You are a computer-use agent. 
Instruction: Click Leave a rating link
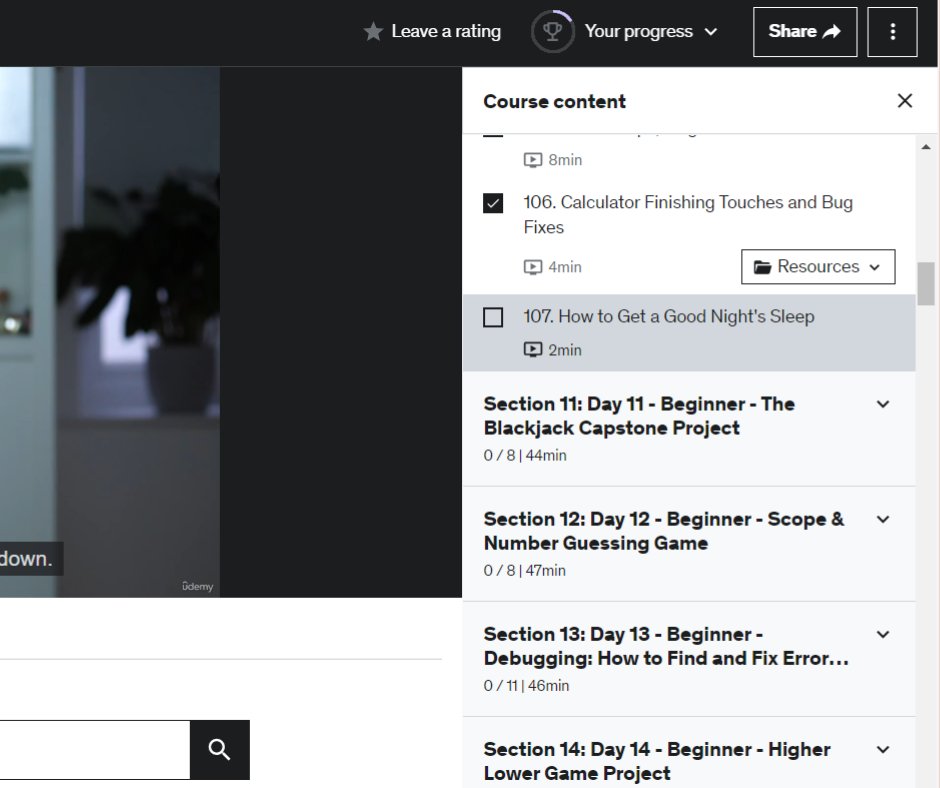pos(445,31)
